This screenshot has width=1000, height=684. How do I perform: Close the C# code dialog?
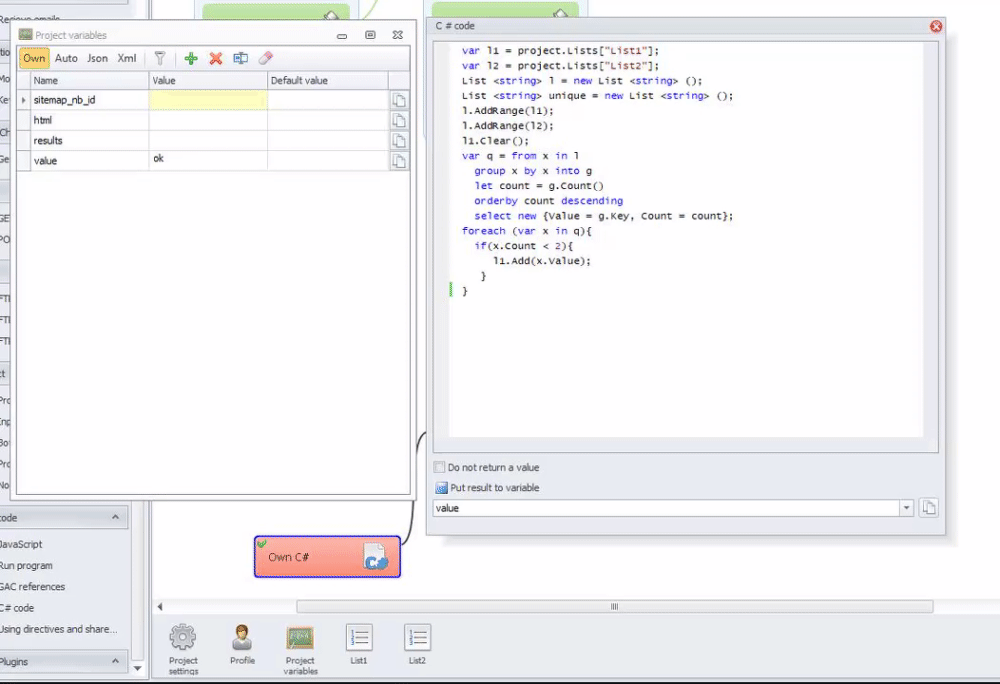[x=936, y=26]
